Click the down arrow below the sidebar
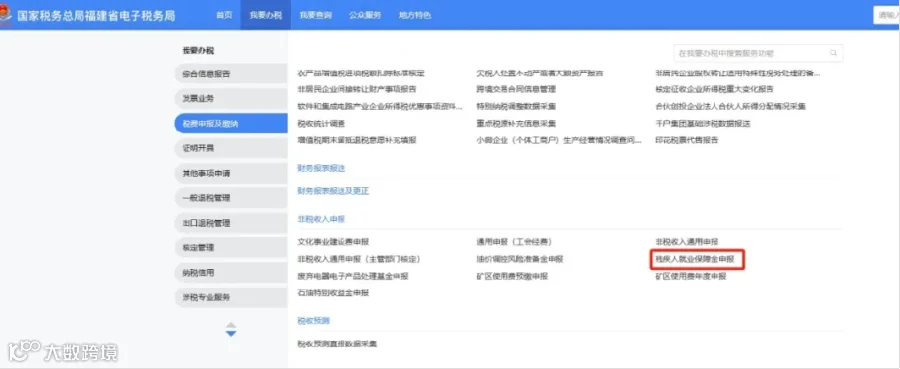Viewport: 900px width, 369px height. pyautogui.click(x=231, y=333)
